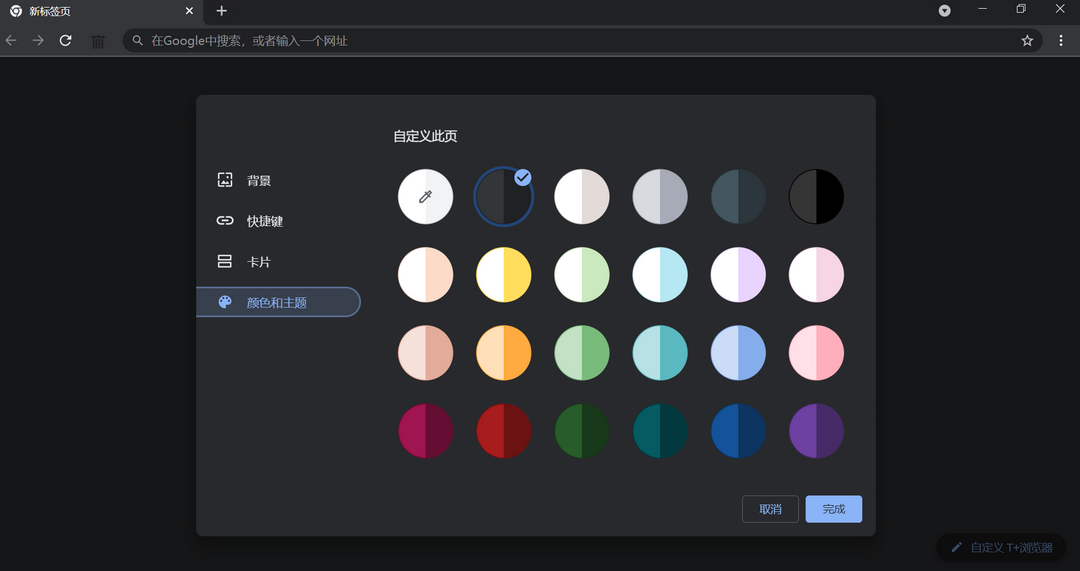
Task: Pick the dark purple theme swatch
Action: [x=816, y=431]
